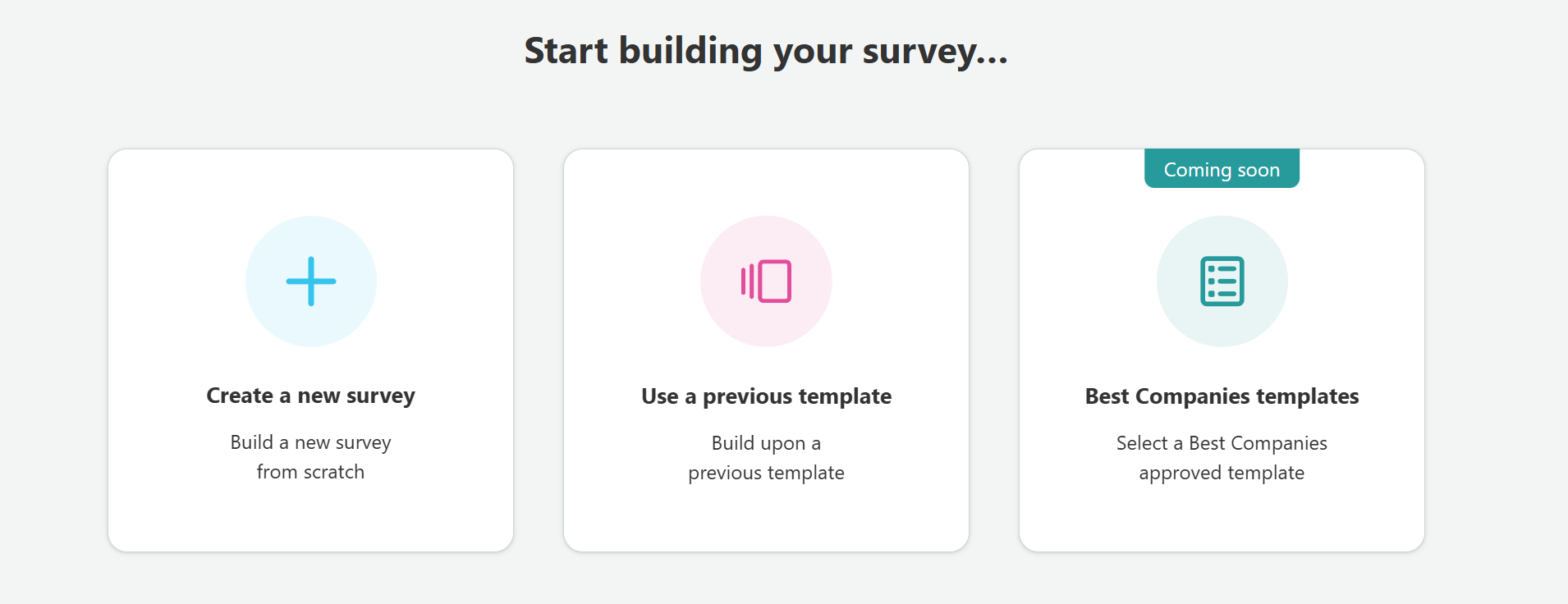Click the 'Start building your survey...' title
This screenshot has width=1568, height=604.
(766, 51)
